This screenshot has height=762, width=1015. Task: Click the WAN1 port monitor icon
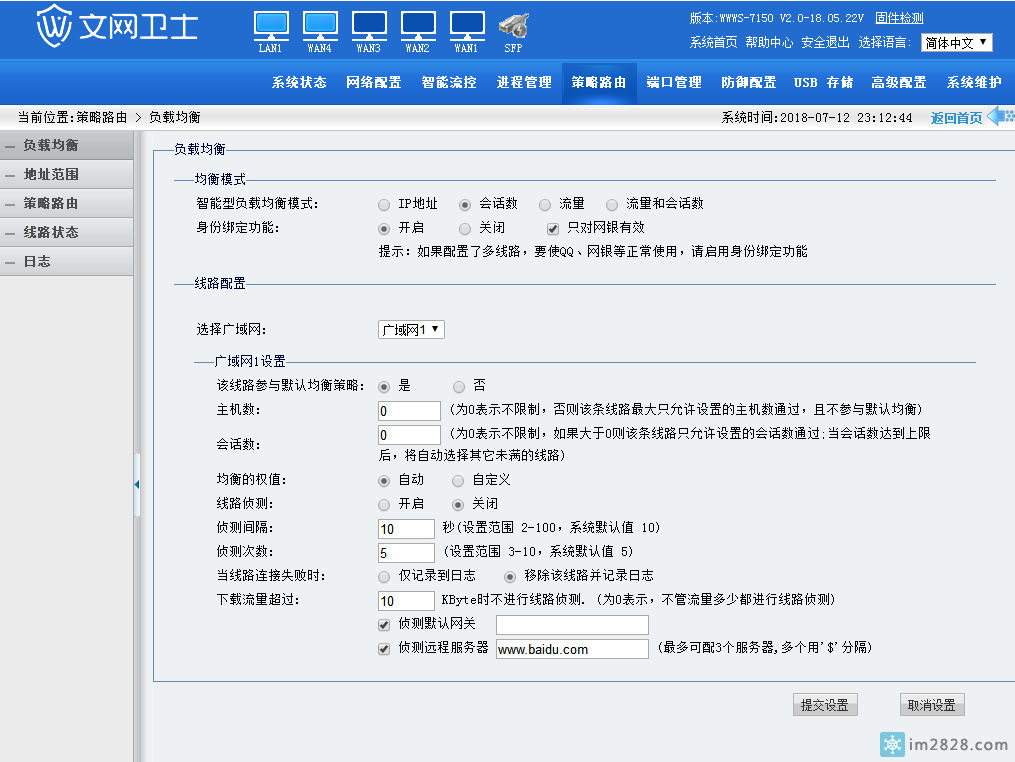click(467, 24)
